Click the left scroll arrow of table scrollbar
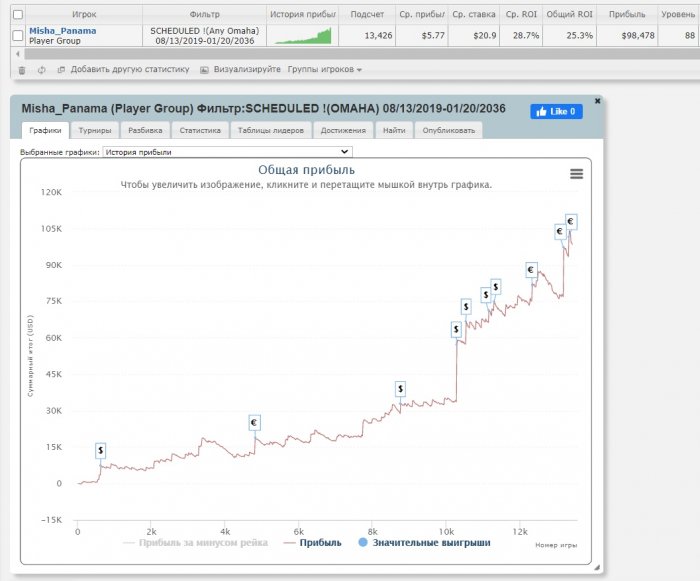Viewport: 700px width, 581px height. tap(18, 54)
